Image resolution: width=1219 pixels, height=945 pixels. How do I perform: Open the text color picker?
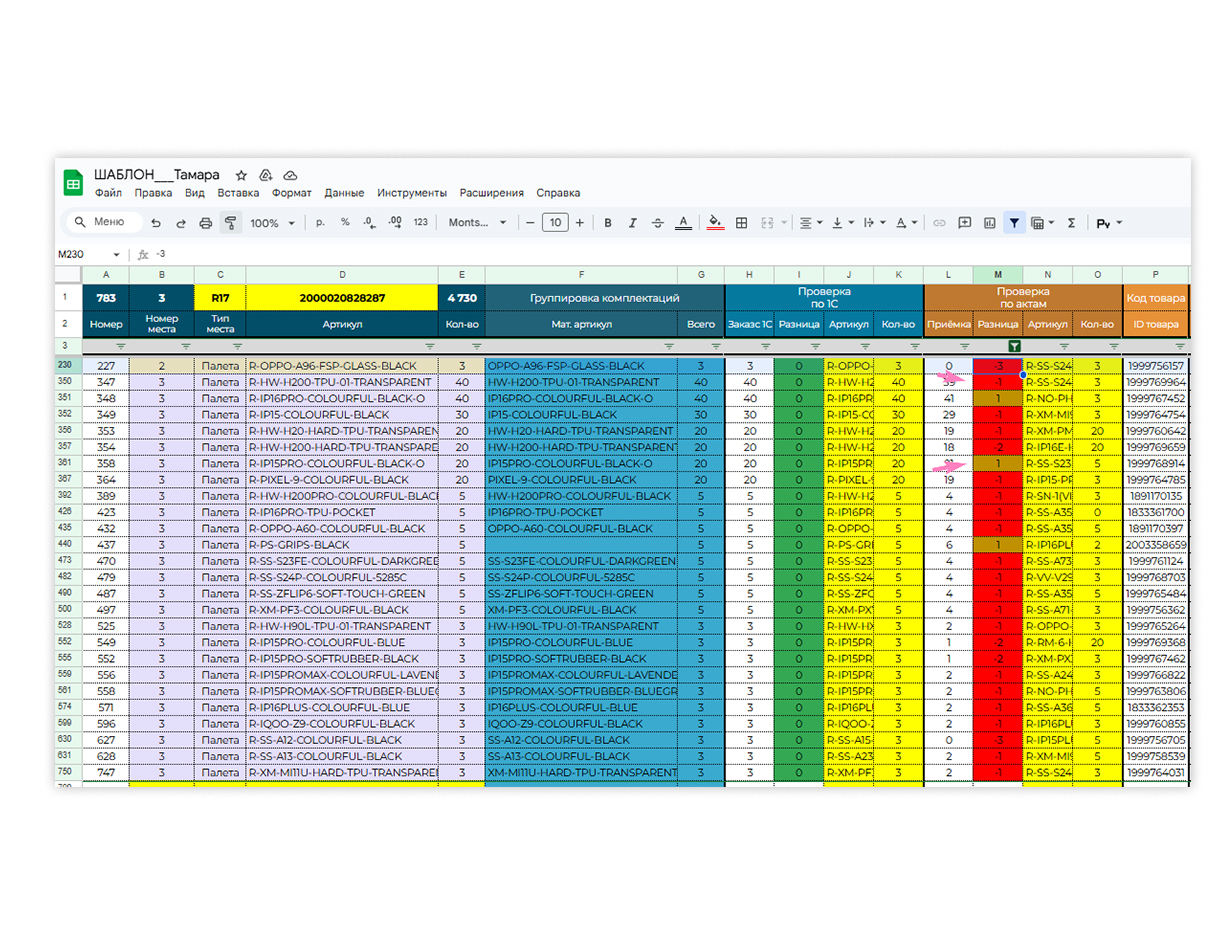[x=682, y=223]
